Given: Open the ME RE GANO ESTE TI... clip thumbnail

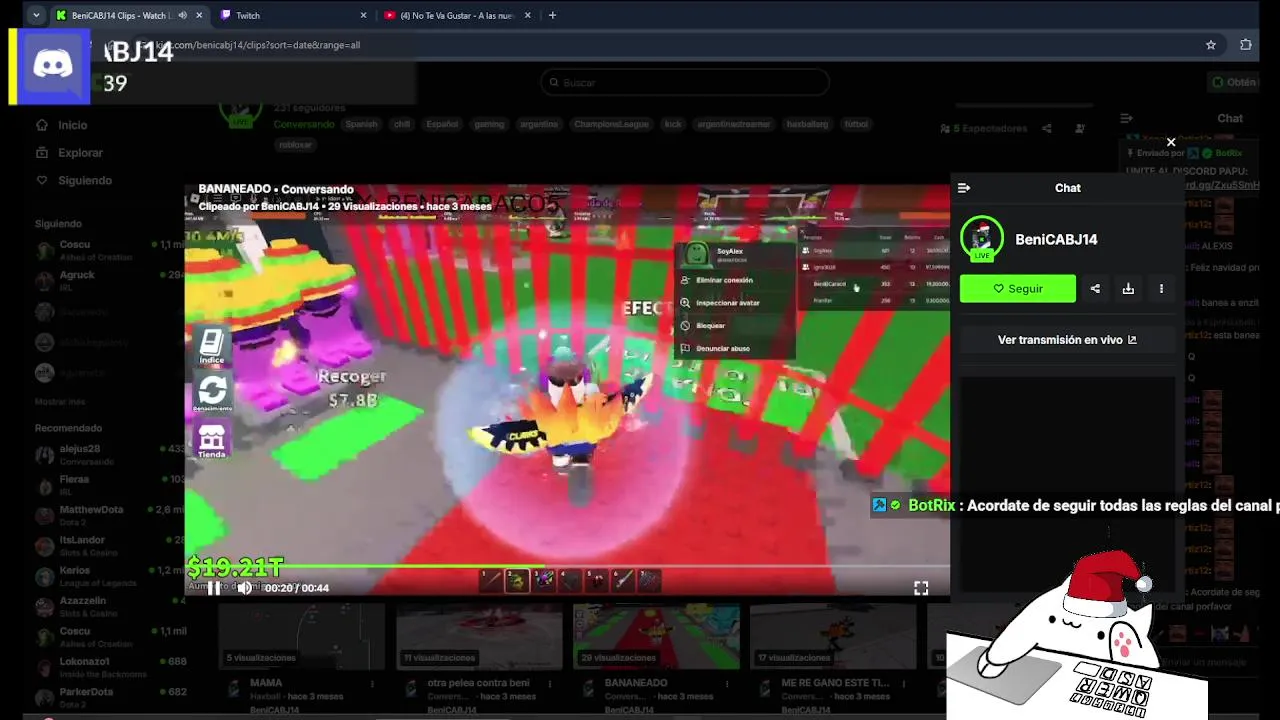Looking at the screenshot, I should tap(832, 636).
